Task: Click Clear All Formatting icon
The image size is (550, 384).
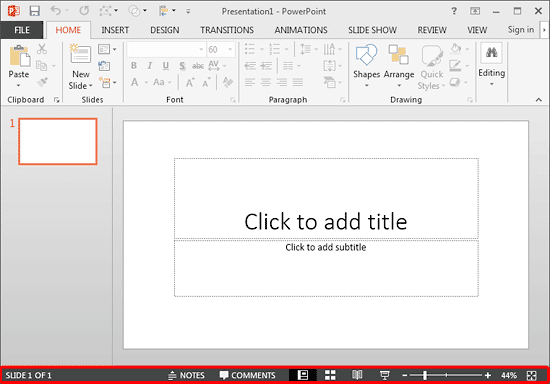Action: coord(228,82)
